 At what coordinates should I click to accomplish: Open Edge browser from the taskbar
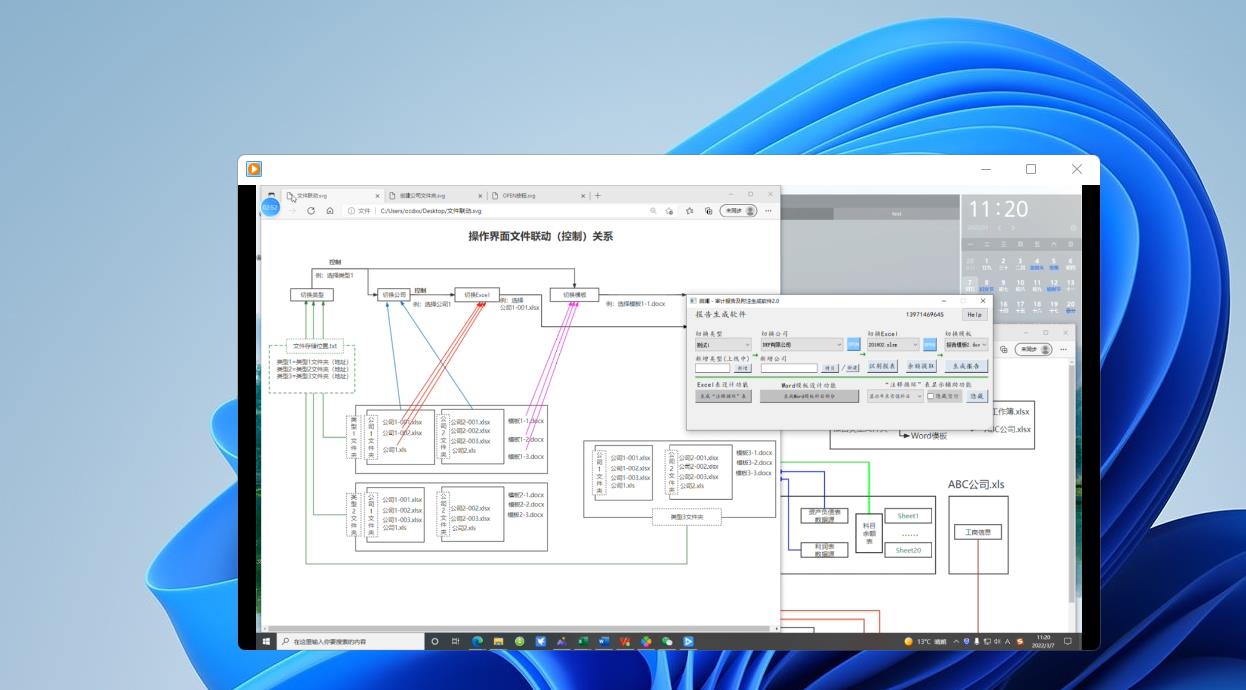tap(477, 641)
